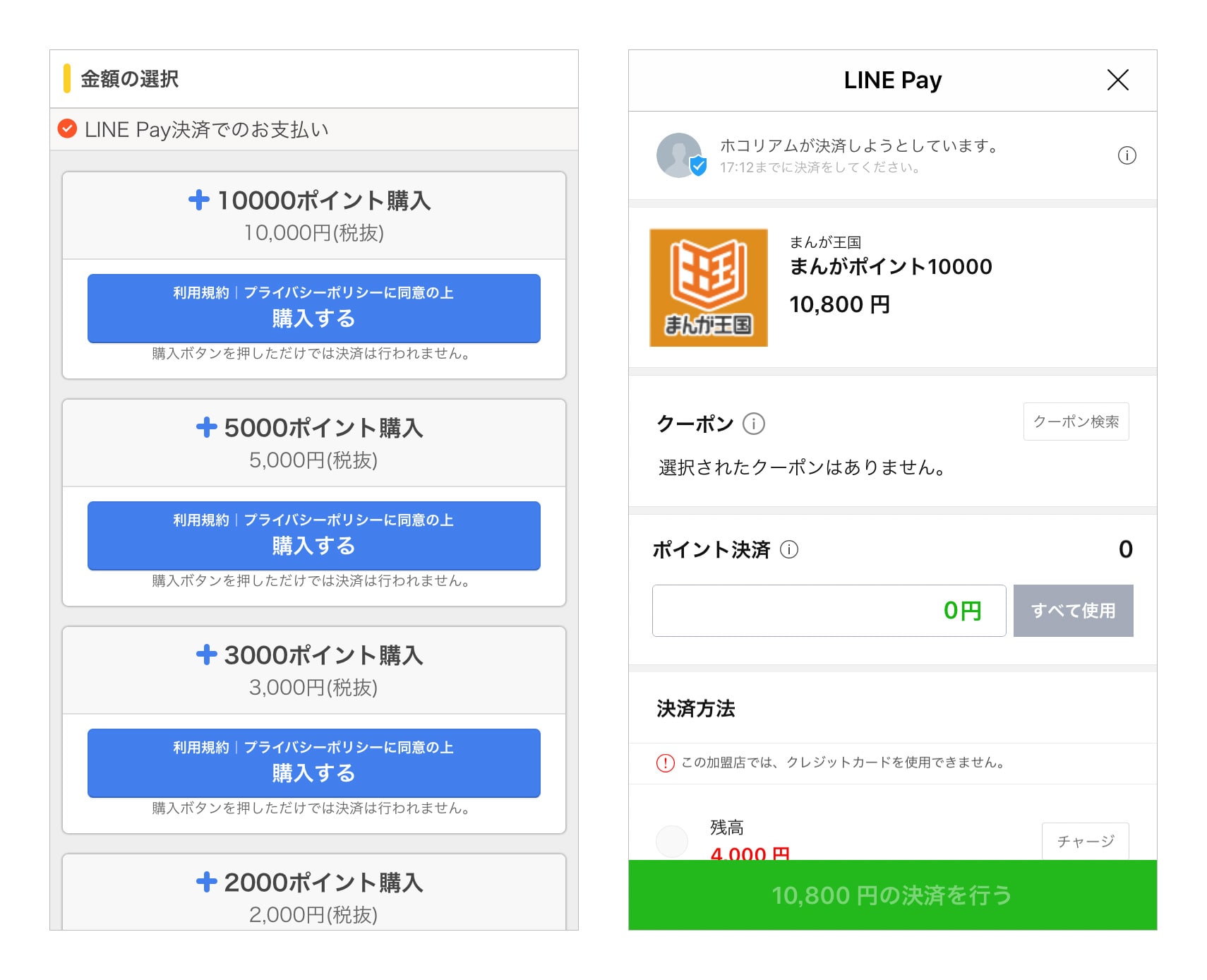Click the まんが王国 product logo thumbnail
Image resolution: width=1207 pixels, height=980 pixels.
pos(708,287)
